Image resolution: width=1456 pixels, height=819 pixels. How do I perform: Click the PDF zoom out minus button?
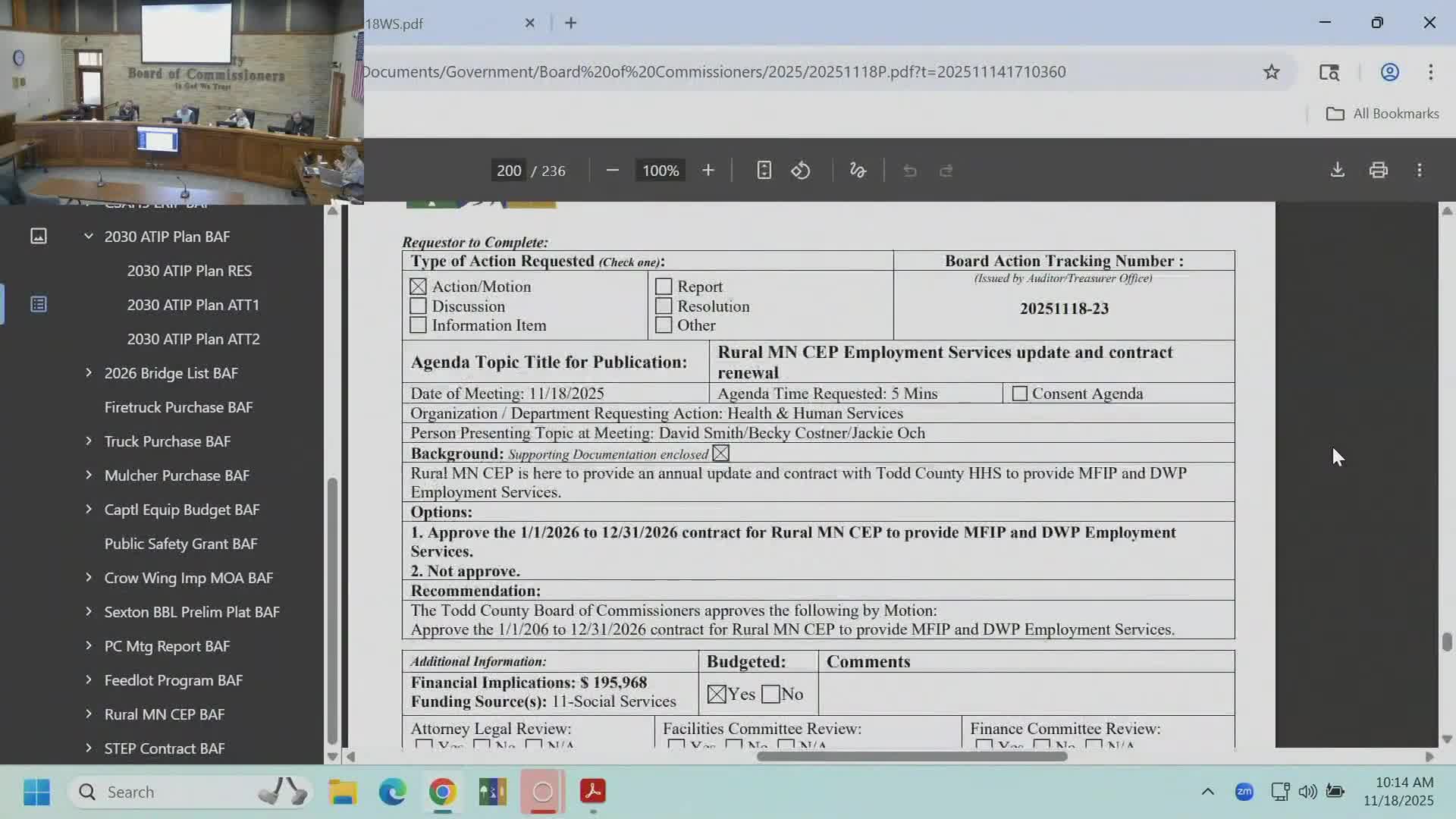click(x=613, y=171)
